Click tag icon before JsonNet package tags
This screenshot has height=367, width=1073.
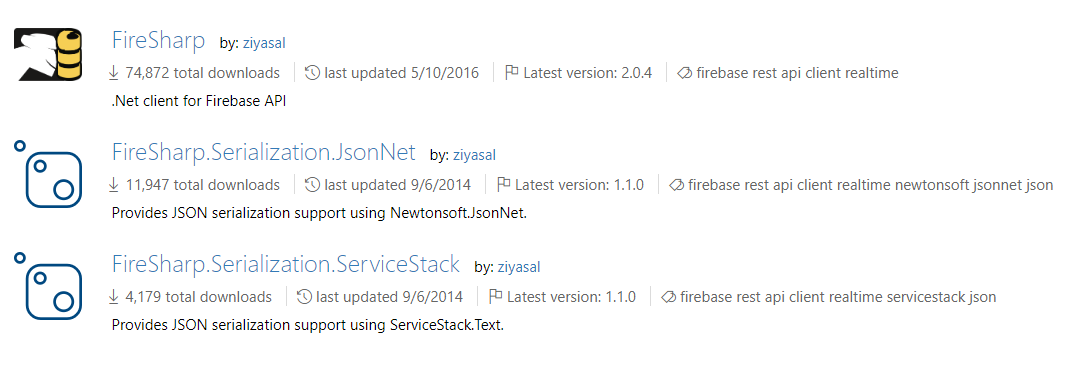[x=676, y=185]
